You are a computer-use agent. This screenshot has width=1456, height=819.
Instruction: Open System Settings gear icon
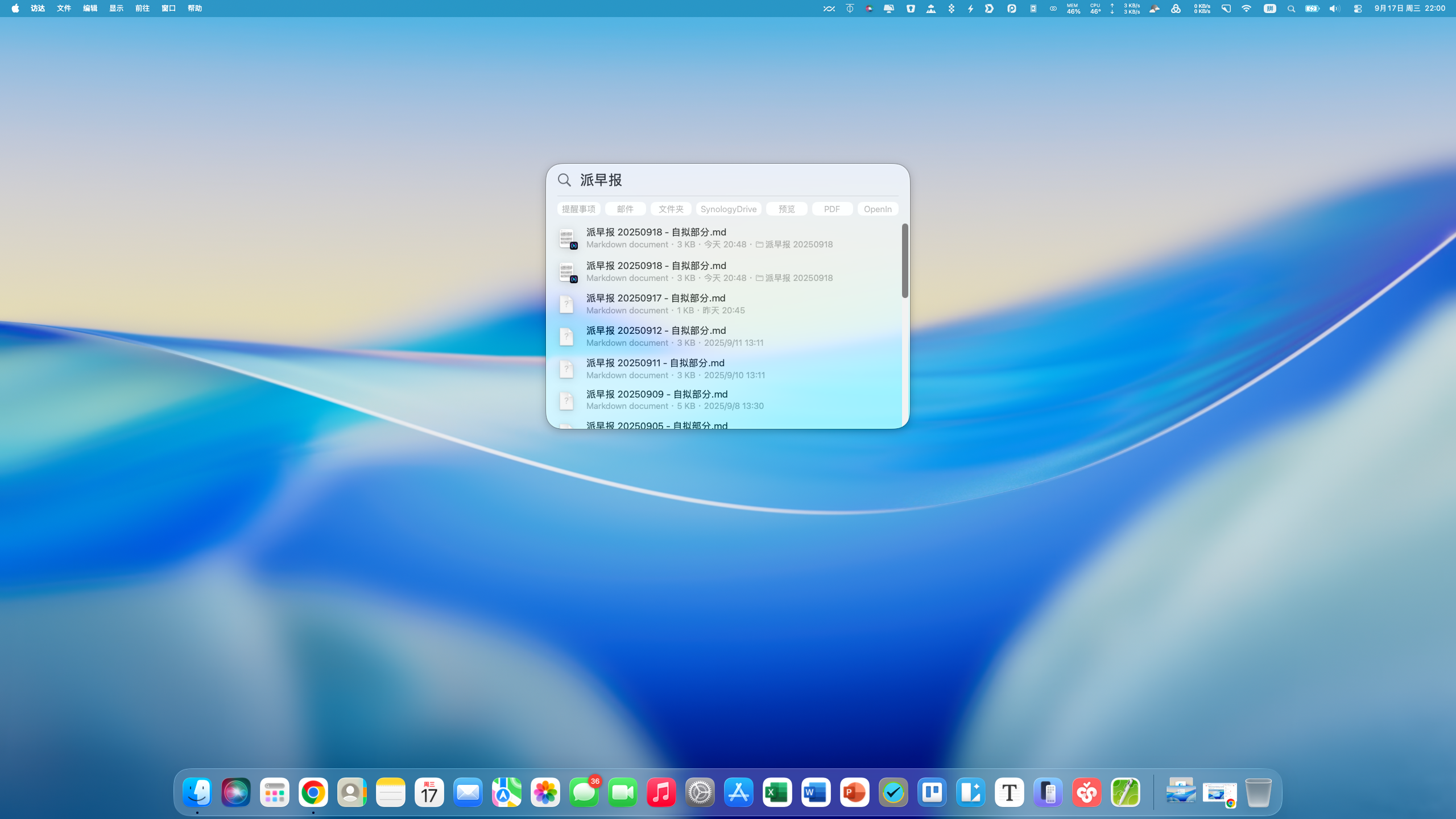pyautogui.click(x=700, y=792)
